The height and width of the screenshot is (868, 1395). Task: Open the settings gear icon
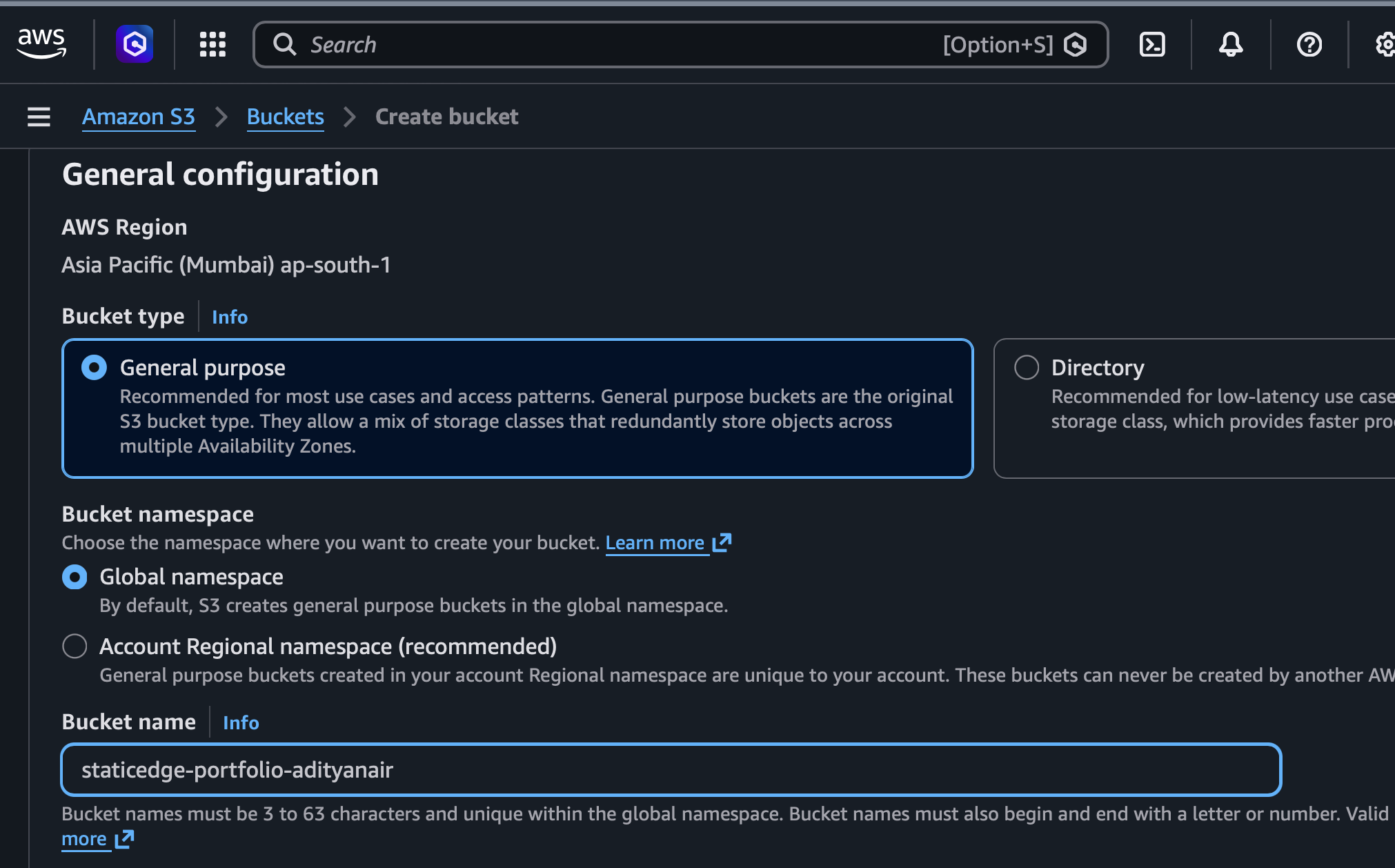1385,45
